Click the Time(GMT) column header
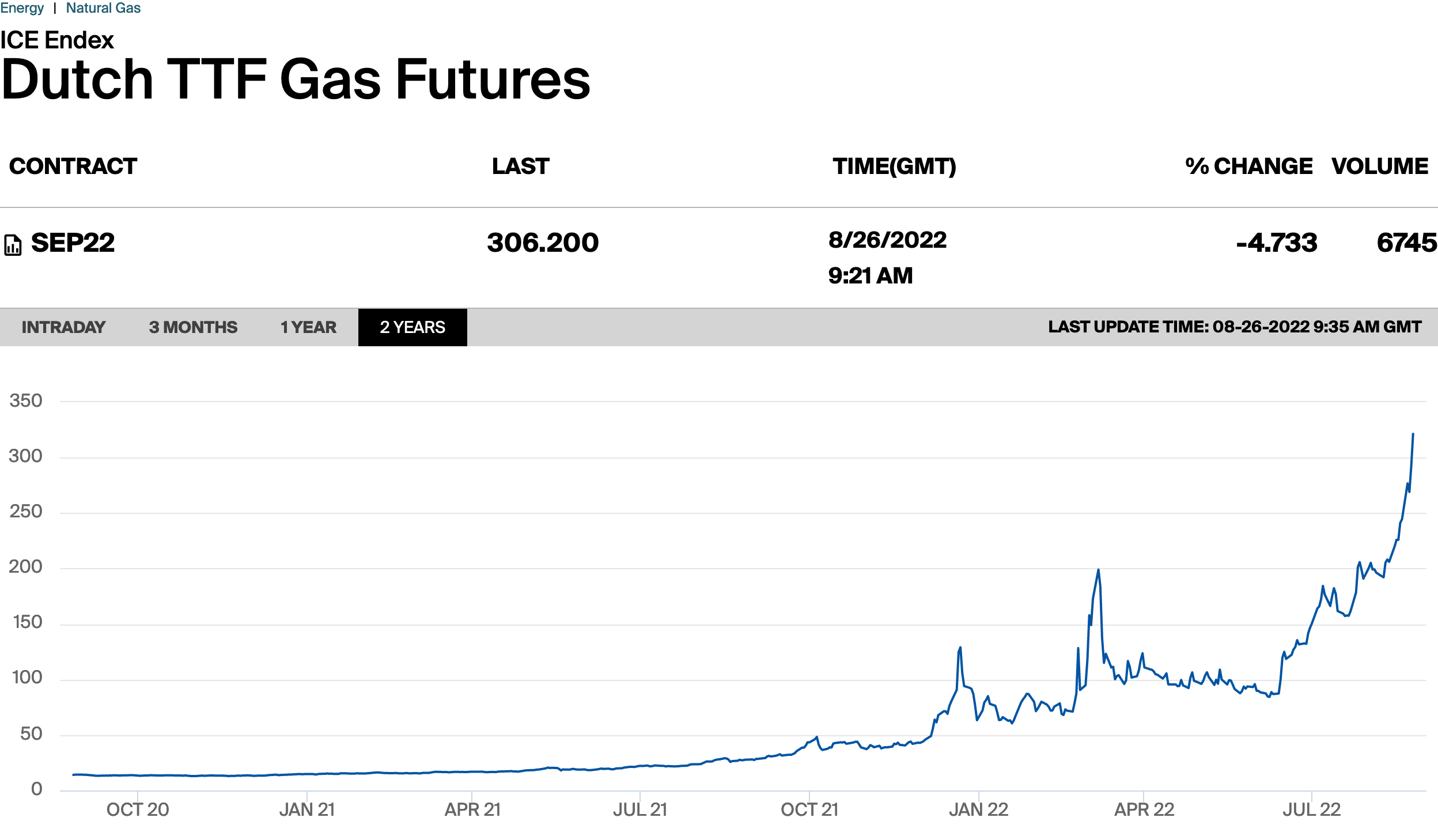Screen dimensions: 1438x840 pyautogui.click(x=894, y=167)
